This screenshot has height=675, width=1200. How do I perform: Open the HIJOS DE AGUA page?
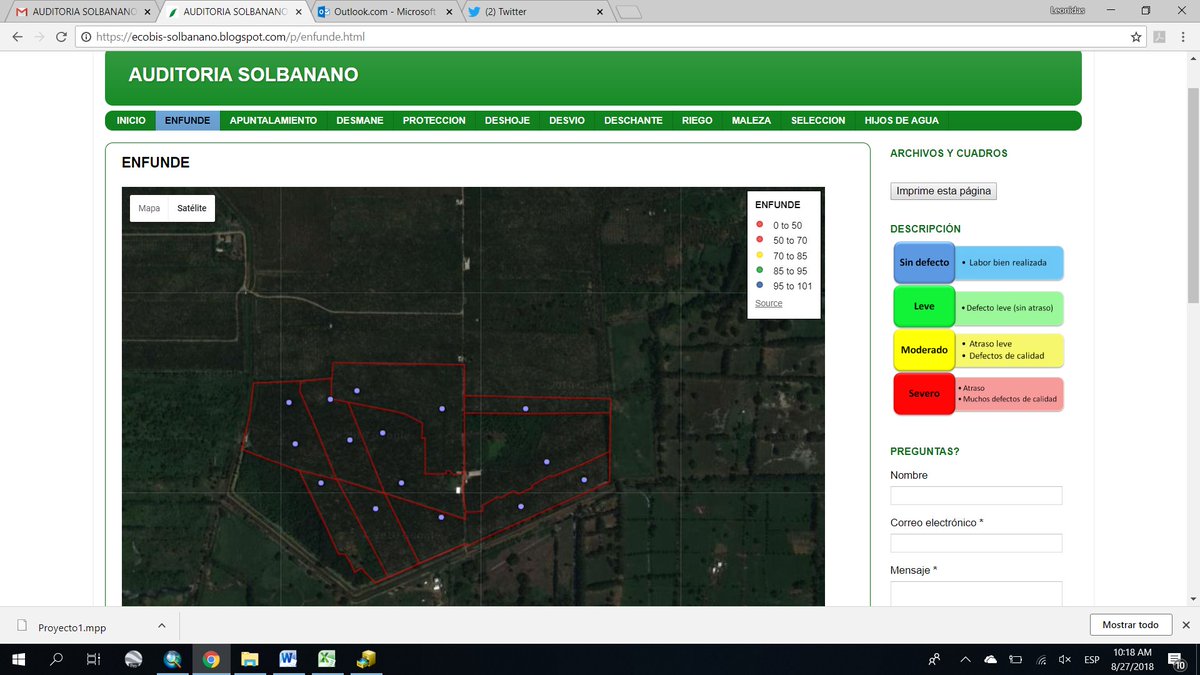[902, 120]
